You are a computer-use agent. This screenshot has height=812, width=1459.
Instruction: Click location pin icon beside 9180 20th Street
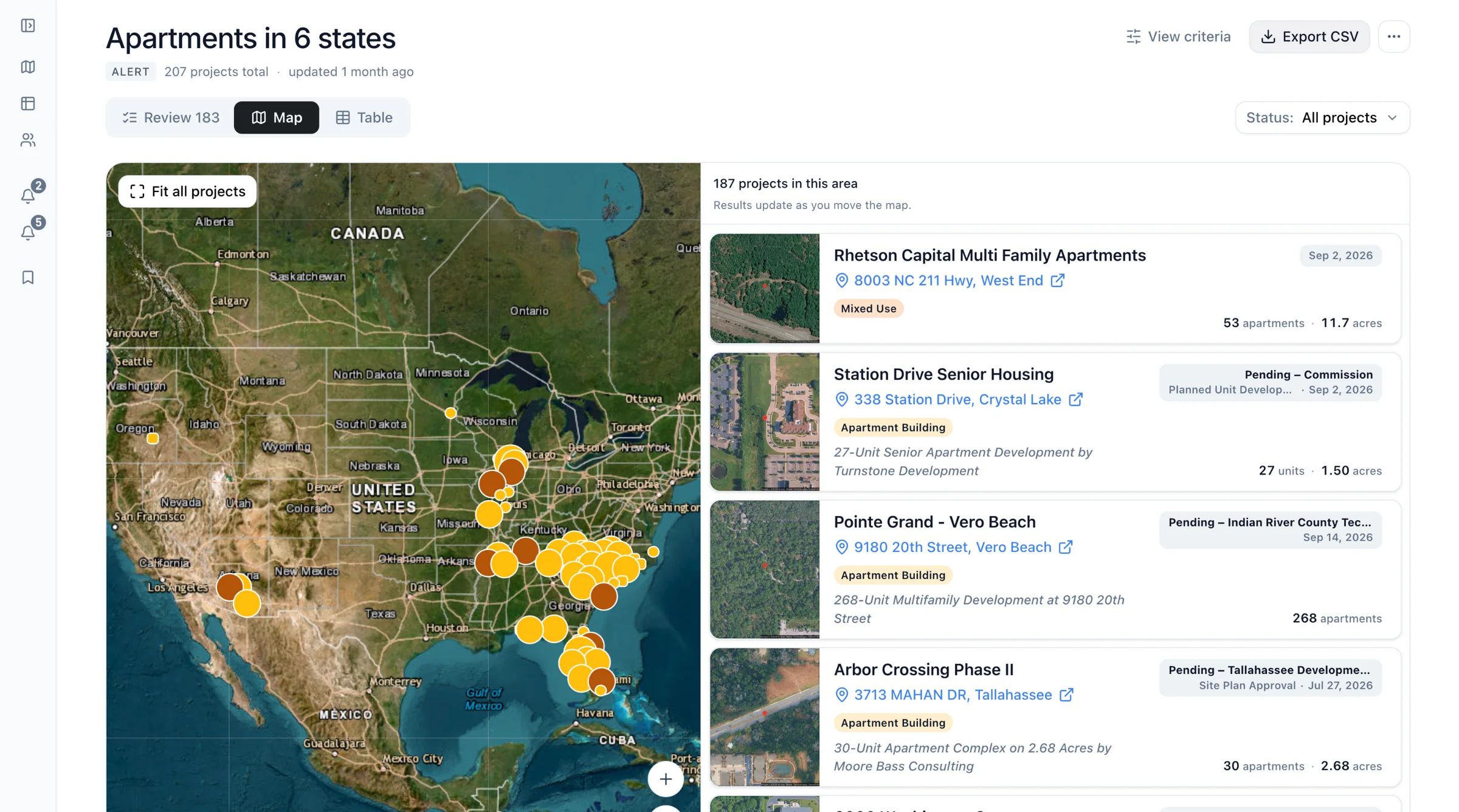coord(841,547)
